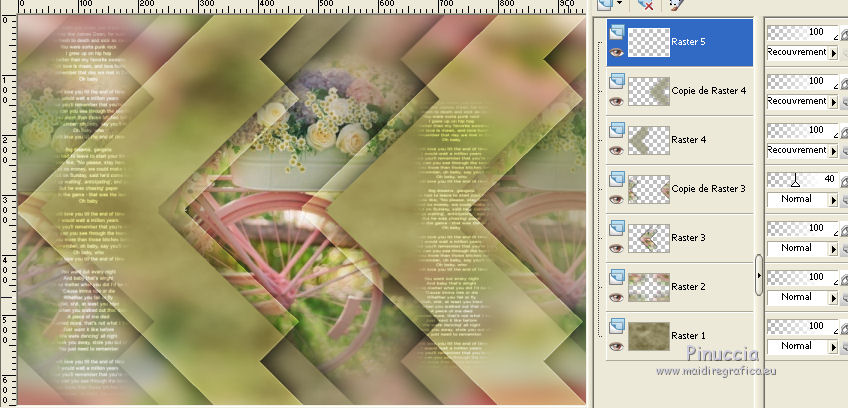Screen dimensions: 848x408
Task: Toggle visibility of Copie de Raster 4
Action: pos(617,101)
